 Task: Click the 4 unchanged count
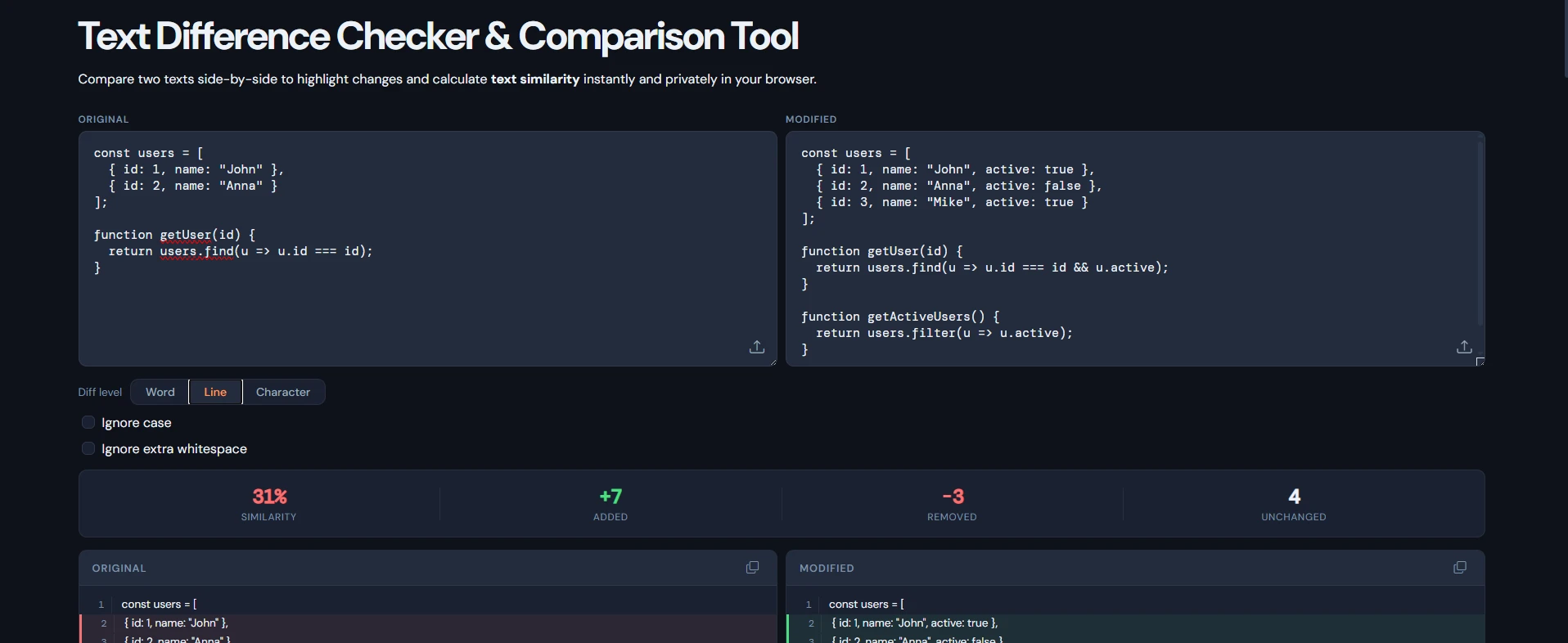[1294, 497]
